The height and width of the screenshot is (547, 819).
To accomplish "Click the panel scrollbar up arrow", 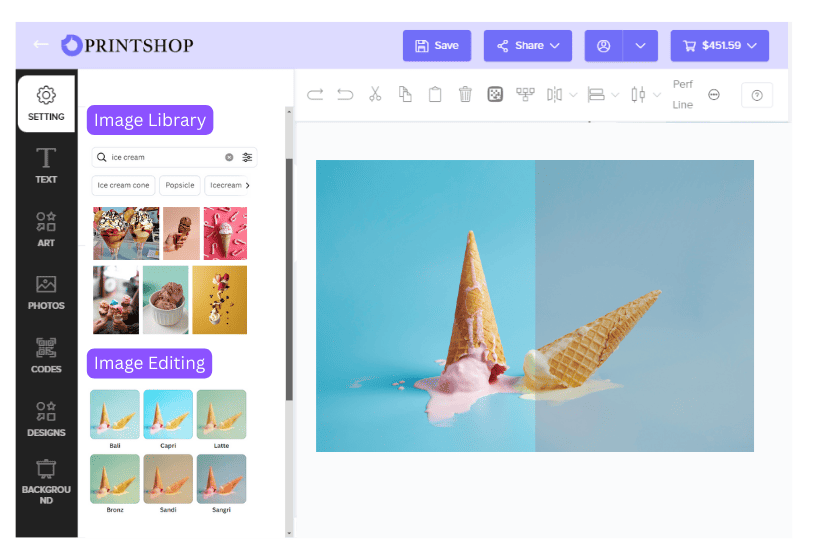I will click(x=289, y=111).
